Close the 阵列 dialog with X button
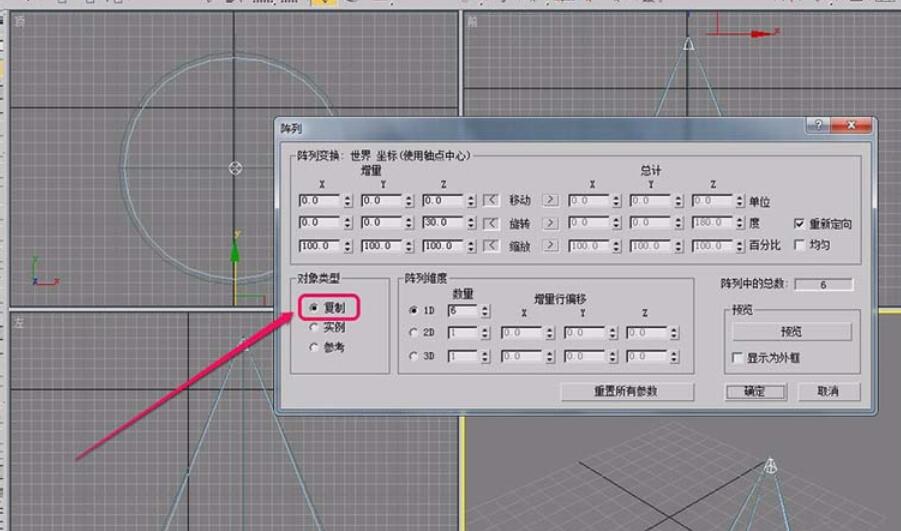 [851, 125]
